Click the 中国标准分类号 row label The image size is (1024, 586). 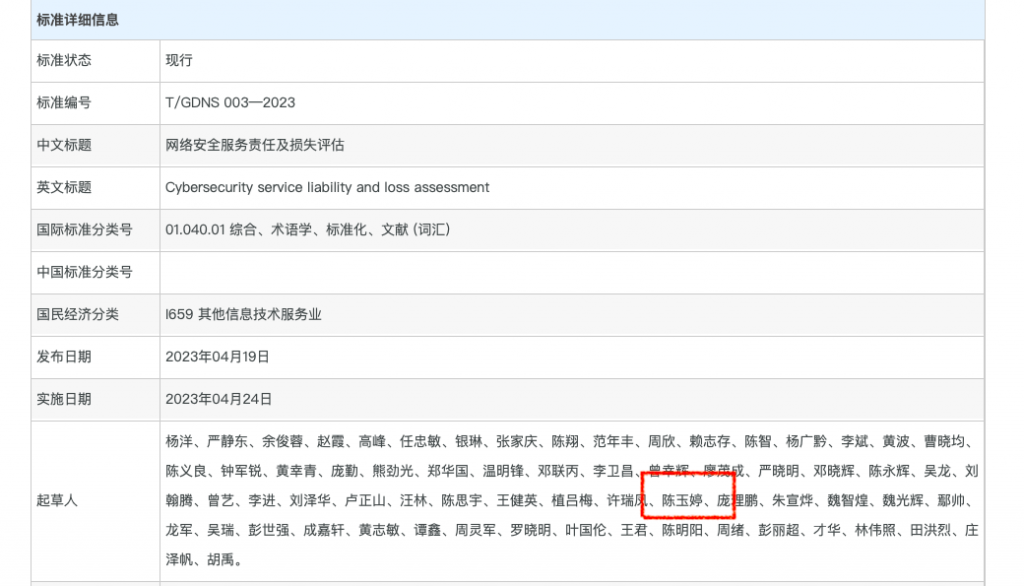pos(84,272)
